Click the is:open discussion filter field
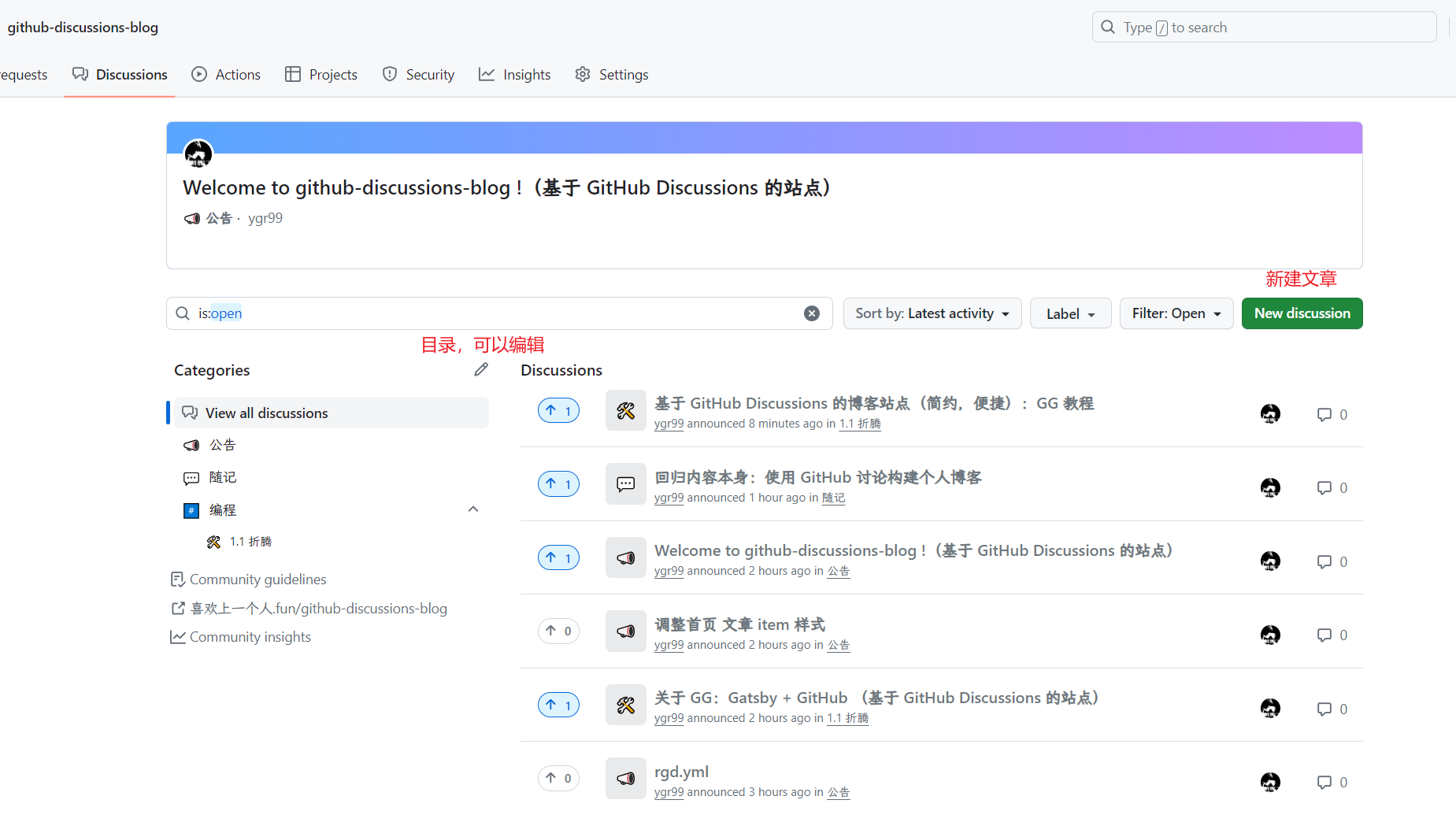Screen dimensions: 1456x837 (499, 313)
